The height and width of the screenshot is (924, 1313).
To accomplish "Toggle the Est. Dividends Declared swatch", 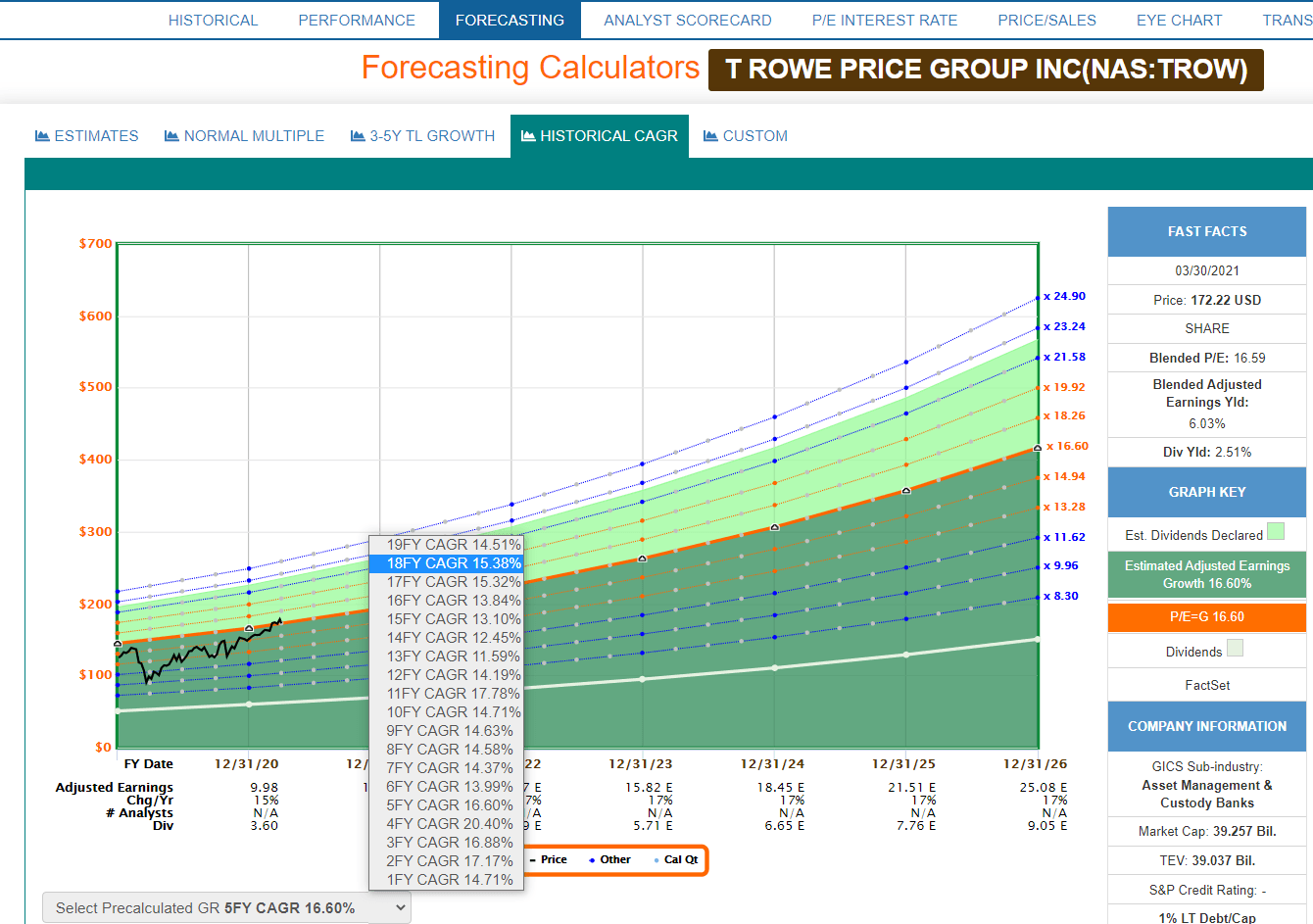I will [1276, 531].
